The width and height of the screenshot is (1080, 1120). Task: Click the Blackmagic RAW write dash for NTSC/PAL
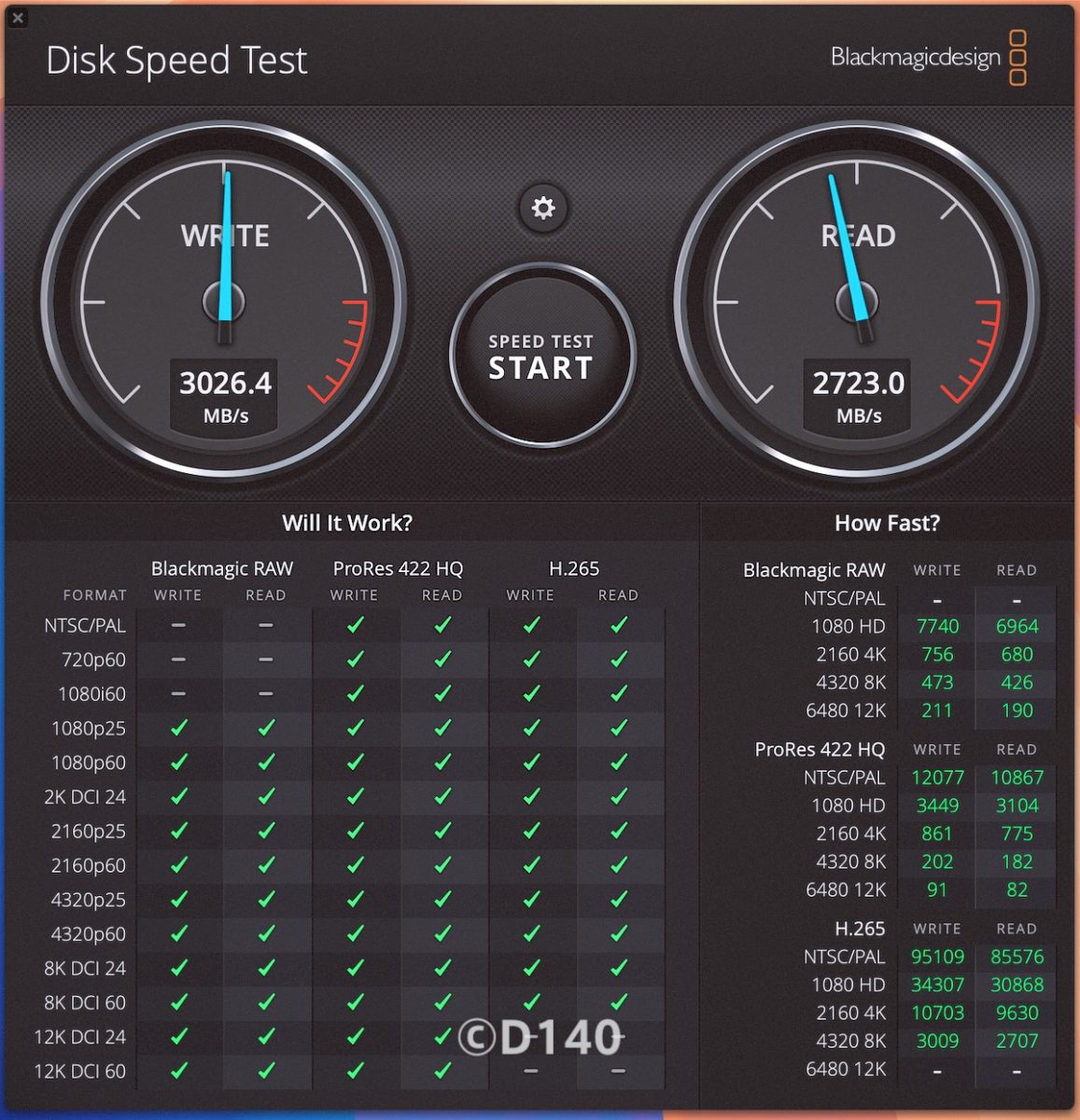coord(178,625)
